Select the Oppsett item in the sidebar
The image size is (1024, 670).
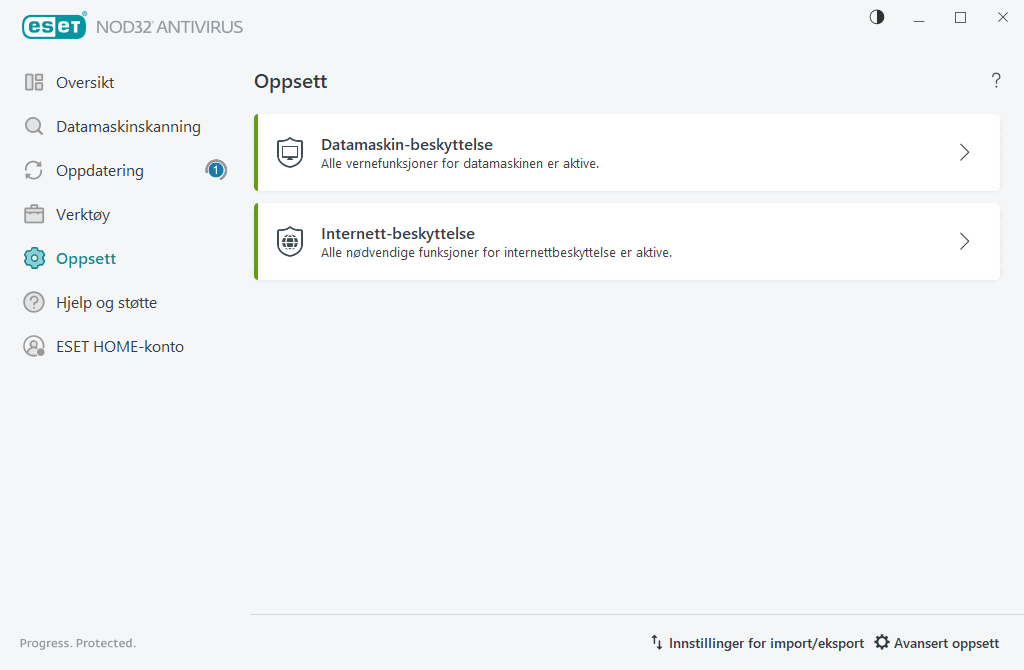point(86,259)
